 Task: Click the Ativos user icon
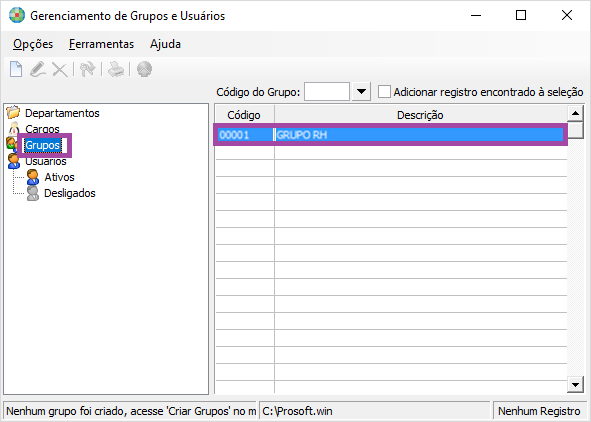click(x=33, y=177)
